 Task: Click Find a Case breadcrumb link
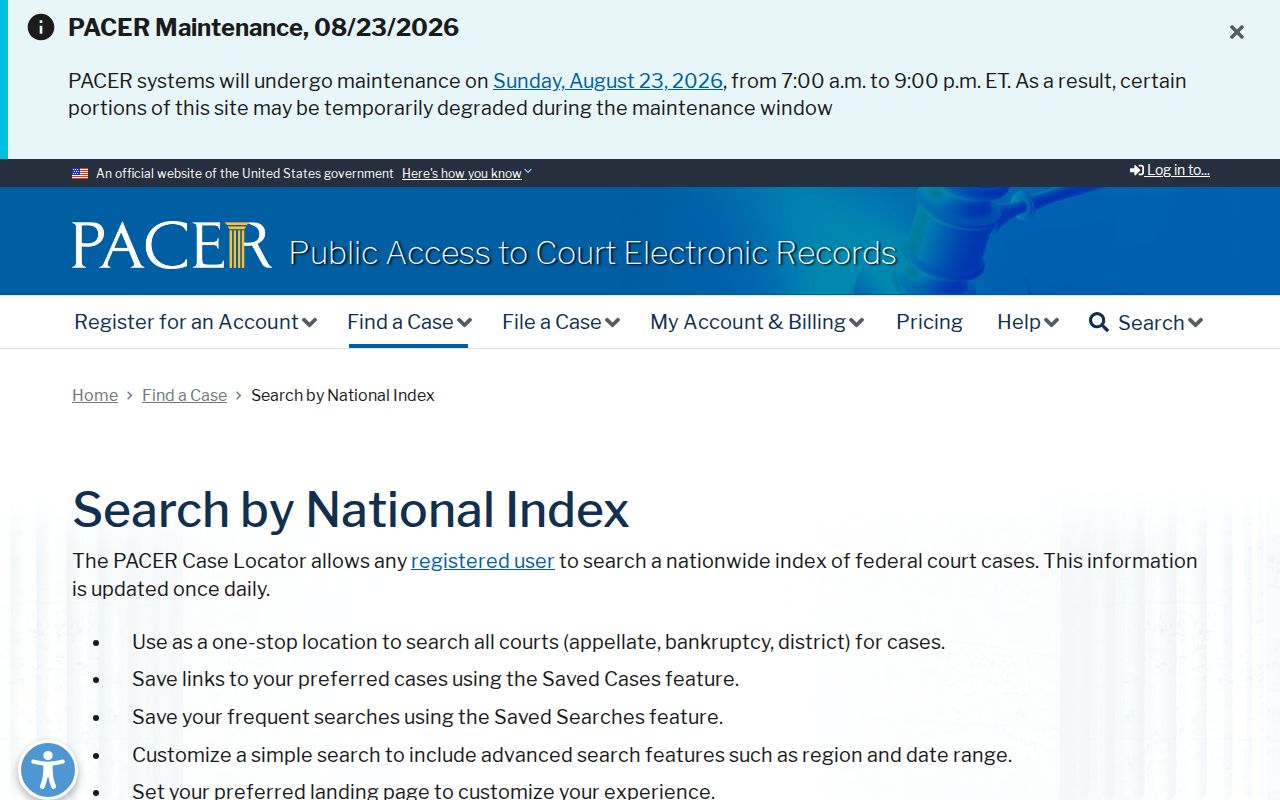[184, 395]
